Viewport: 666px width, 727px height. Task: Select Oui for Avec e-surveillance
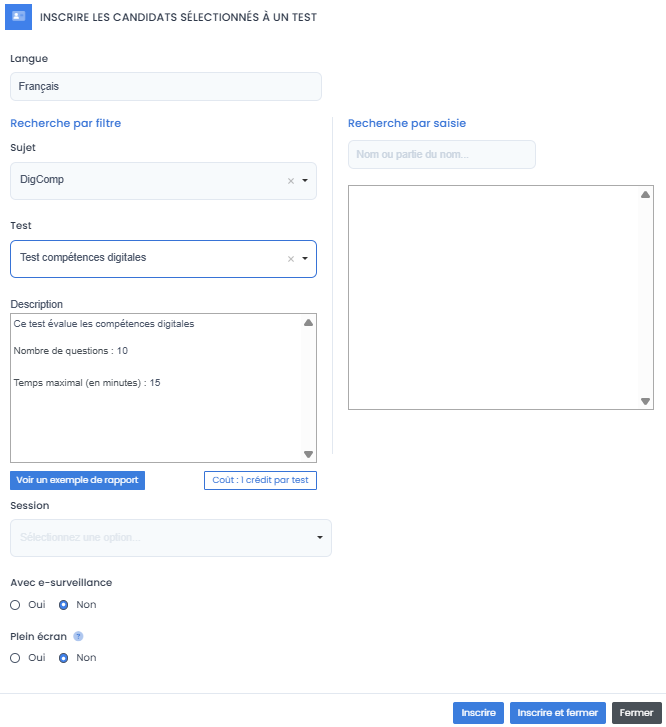(15, 605)
